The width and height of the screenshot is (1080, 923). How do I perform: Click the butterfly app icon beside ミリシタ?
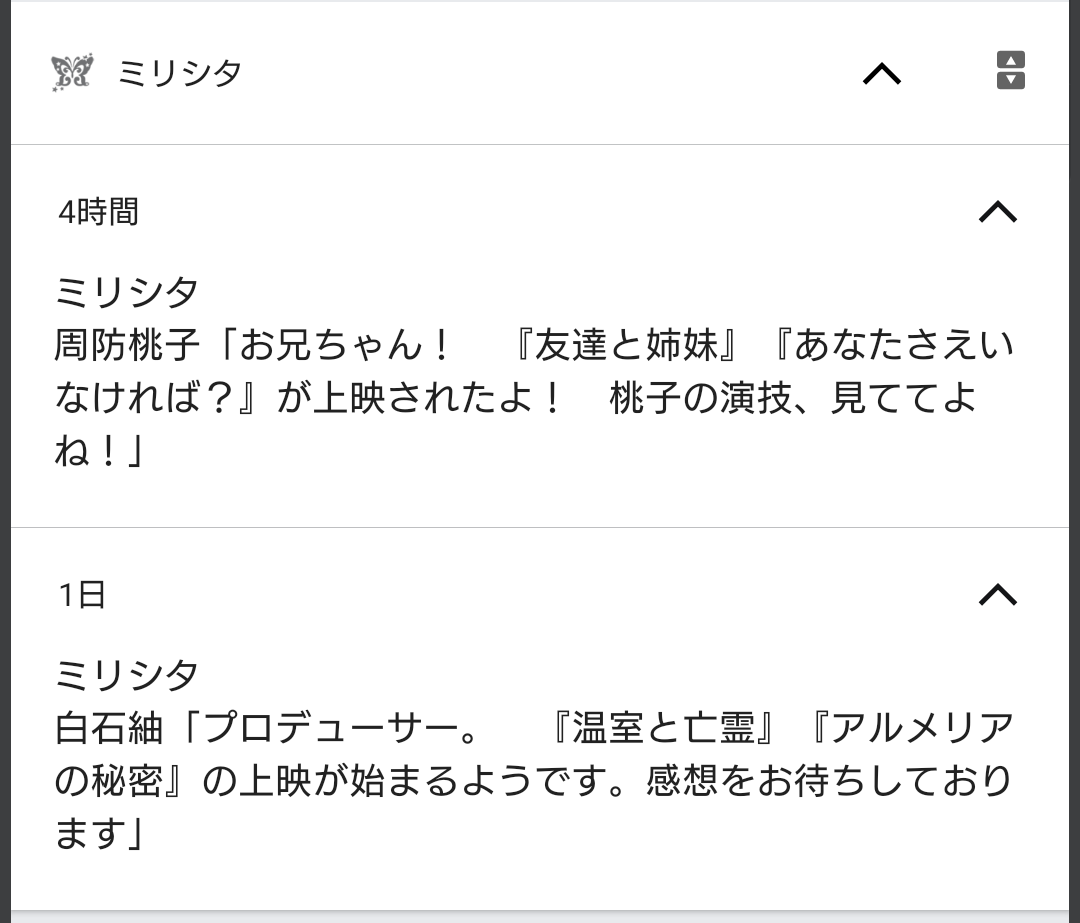point(71,72)
